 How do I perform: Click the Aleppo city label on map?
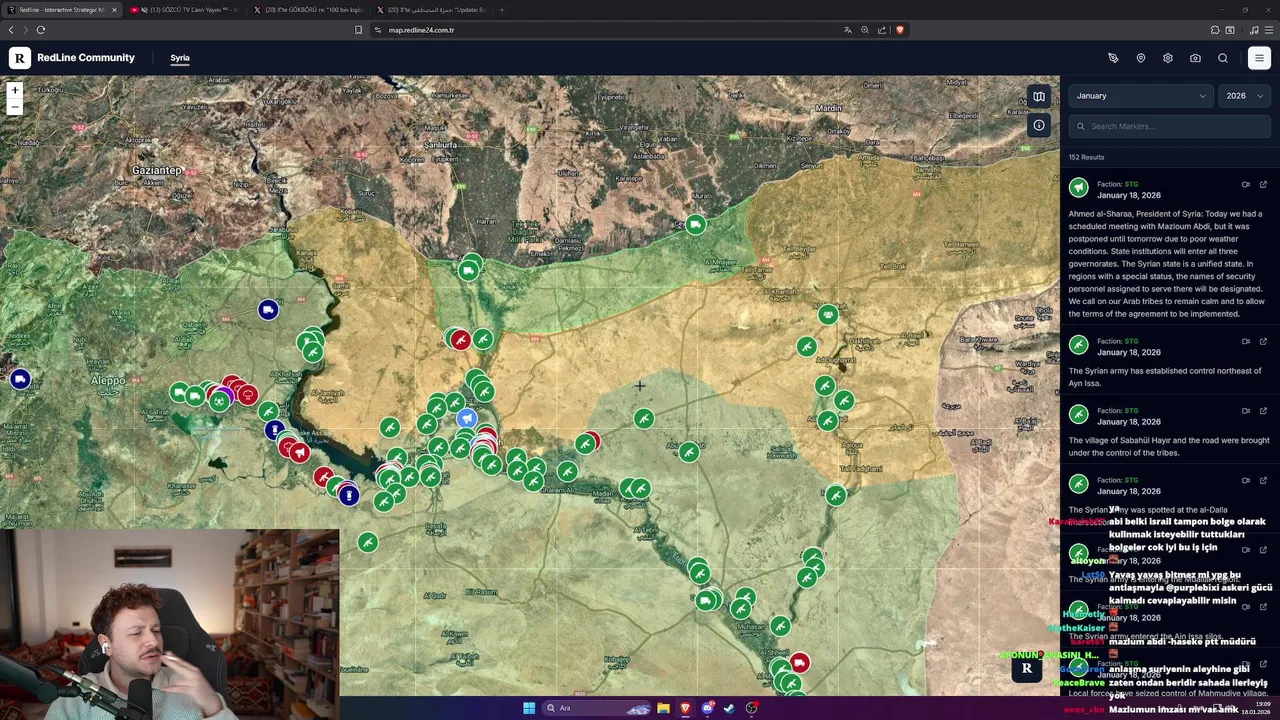click(x=108, y=380)
